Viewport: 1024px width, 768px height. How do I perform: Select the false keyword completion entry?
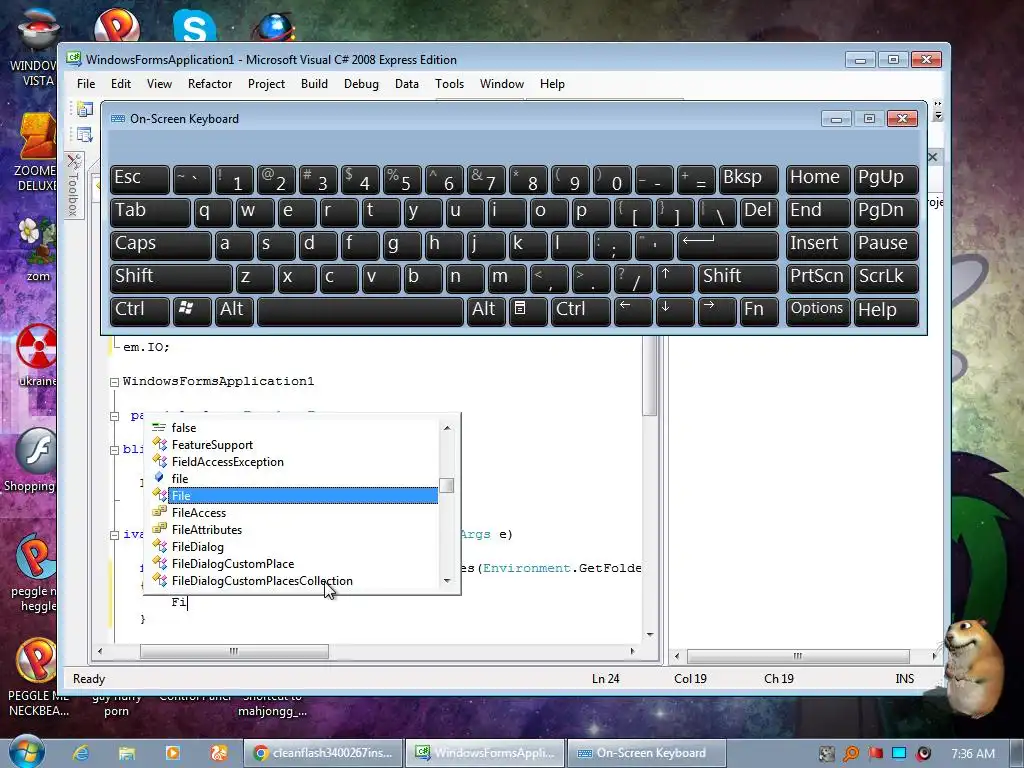(x=184, y=428)
